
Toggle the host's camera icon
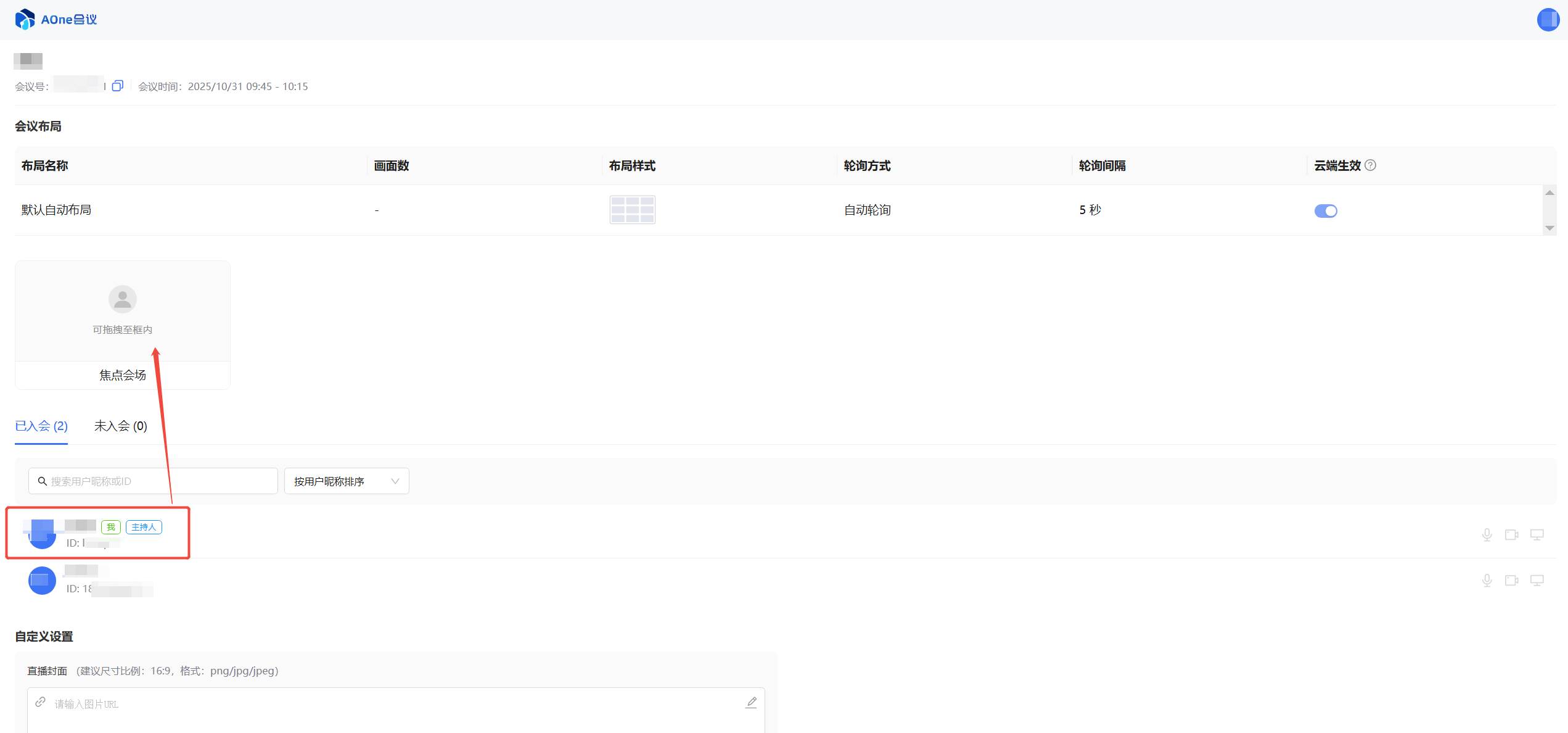[x=1511, y=535]
